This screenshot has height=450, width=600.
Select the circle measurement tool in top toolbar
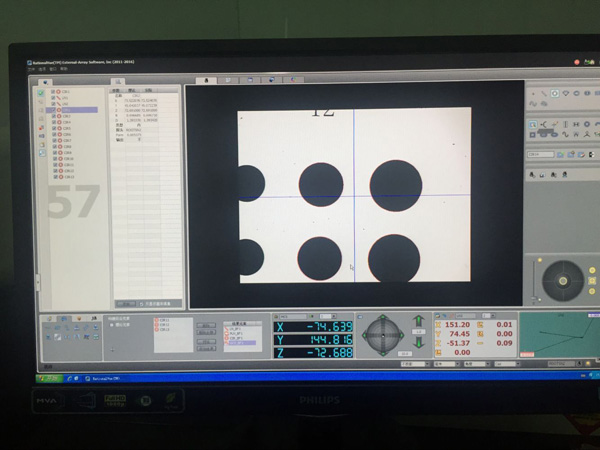(555, 94)
